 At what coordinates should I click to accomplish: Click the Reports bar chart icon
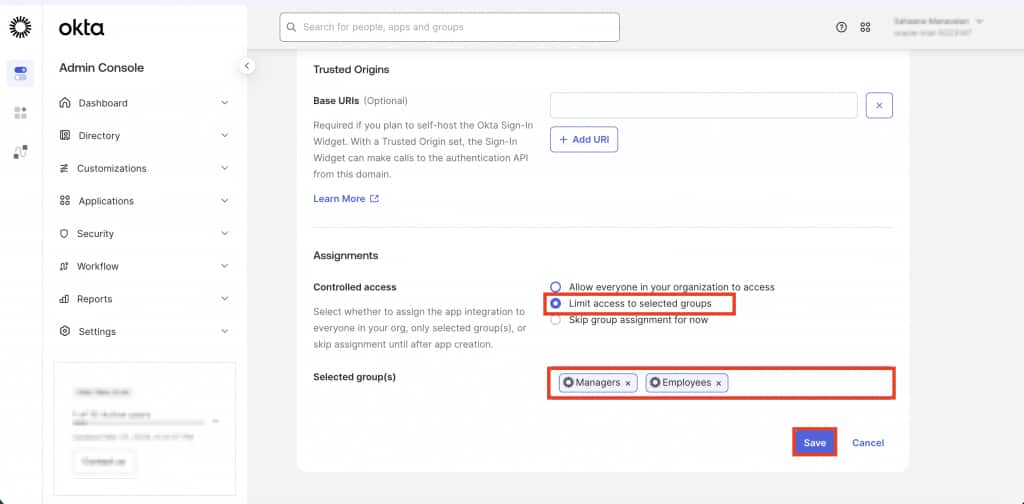[64, 299]
